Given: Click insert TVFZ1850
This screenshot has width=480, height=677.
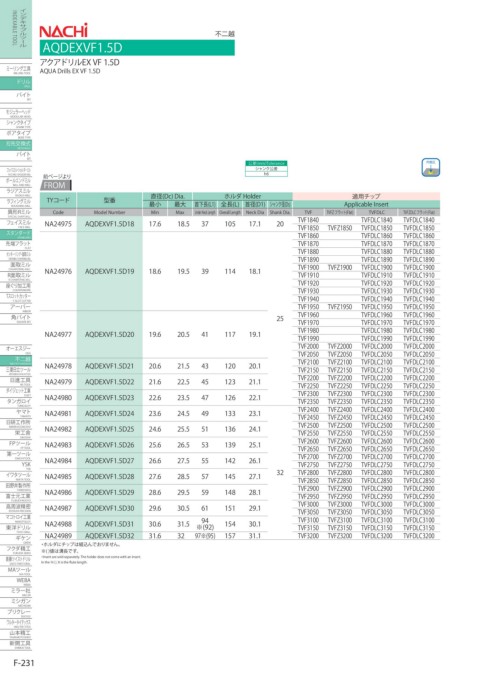Looking at the screenshot, I should [x=340, y=228].
